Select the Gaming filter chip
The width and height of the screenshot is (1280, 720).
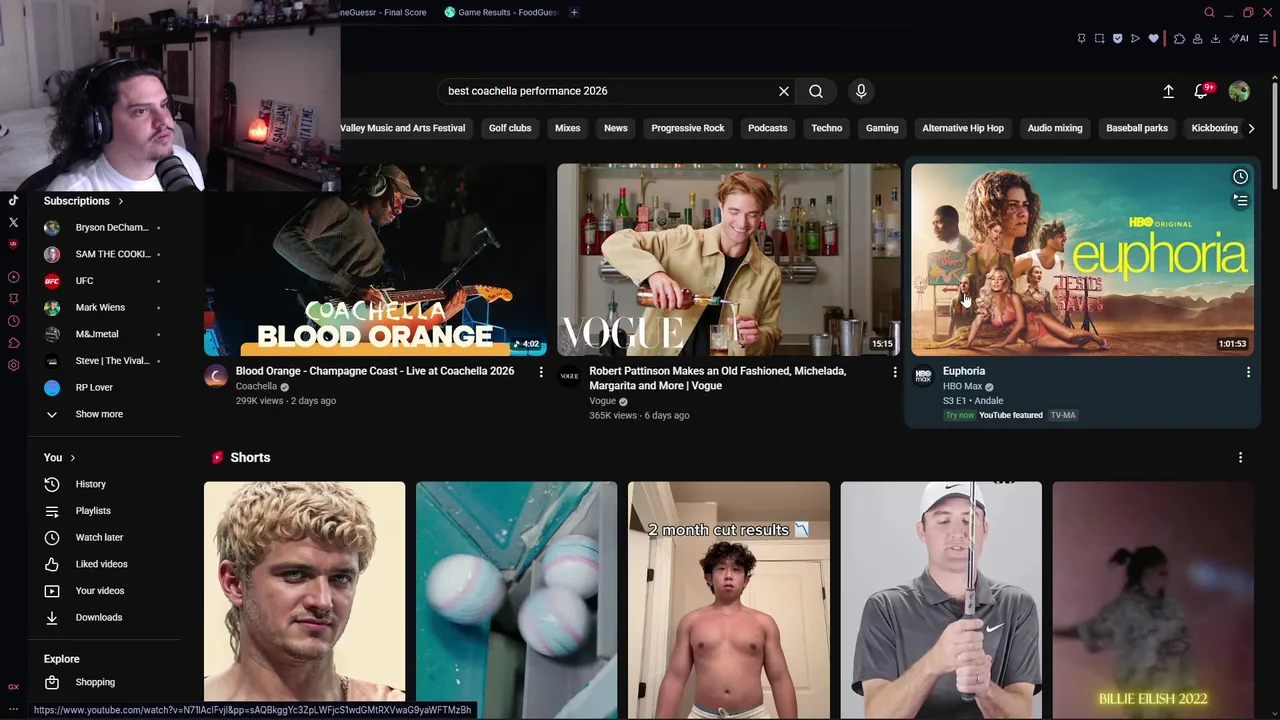coord(882,128)
